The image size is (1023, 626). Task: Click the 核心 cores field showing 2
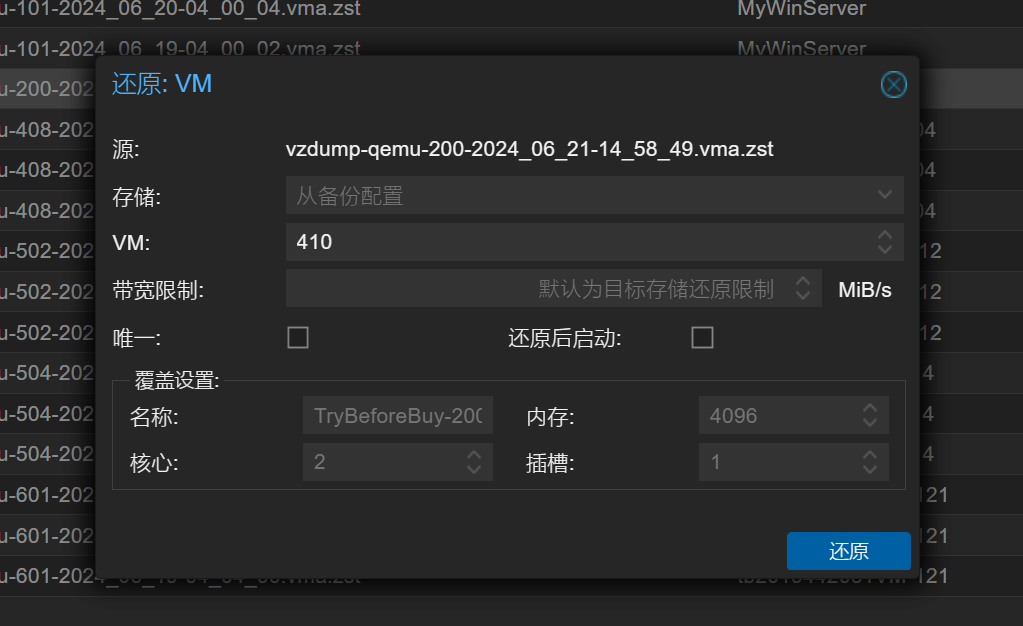(397, 462)
